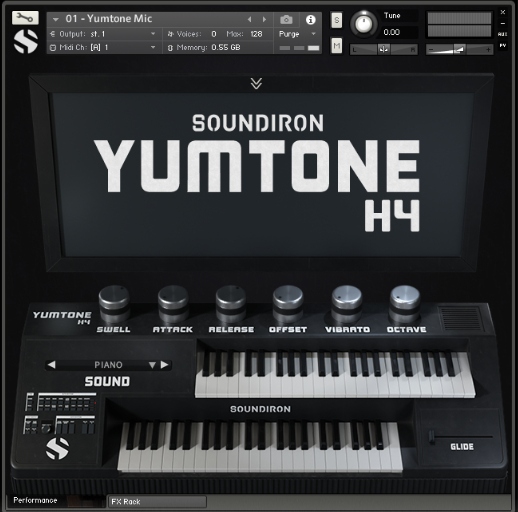Adjust the instrument volume slider
Viewport: 518px width, 512px height.
[x=459, y=50]
